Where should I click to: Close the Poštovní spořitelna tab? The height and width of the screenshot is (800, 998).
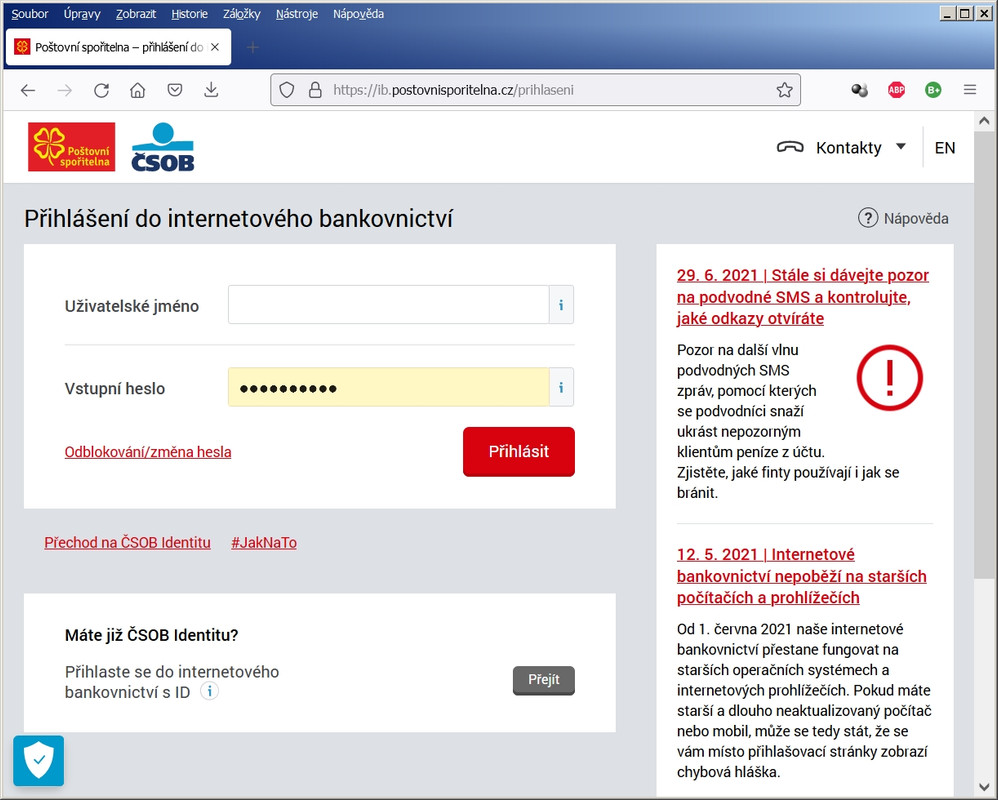tap(215, 47)
